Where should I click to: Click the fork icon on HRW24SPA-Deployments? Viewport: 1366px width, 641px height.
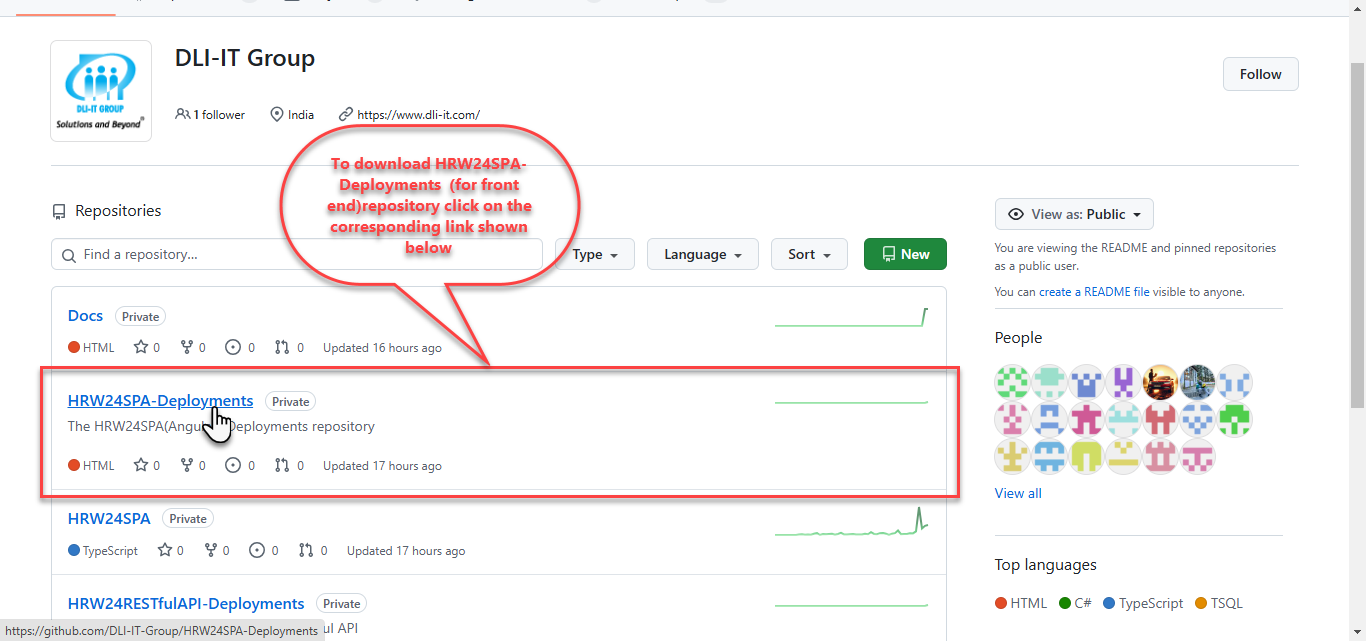(188, 465)
